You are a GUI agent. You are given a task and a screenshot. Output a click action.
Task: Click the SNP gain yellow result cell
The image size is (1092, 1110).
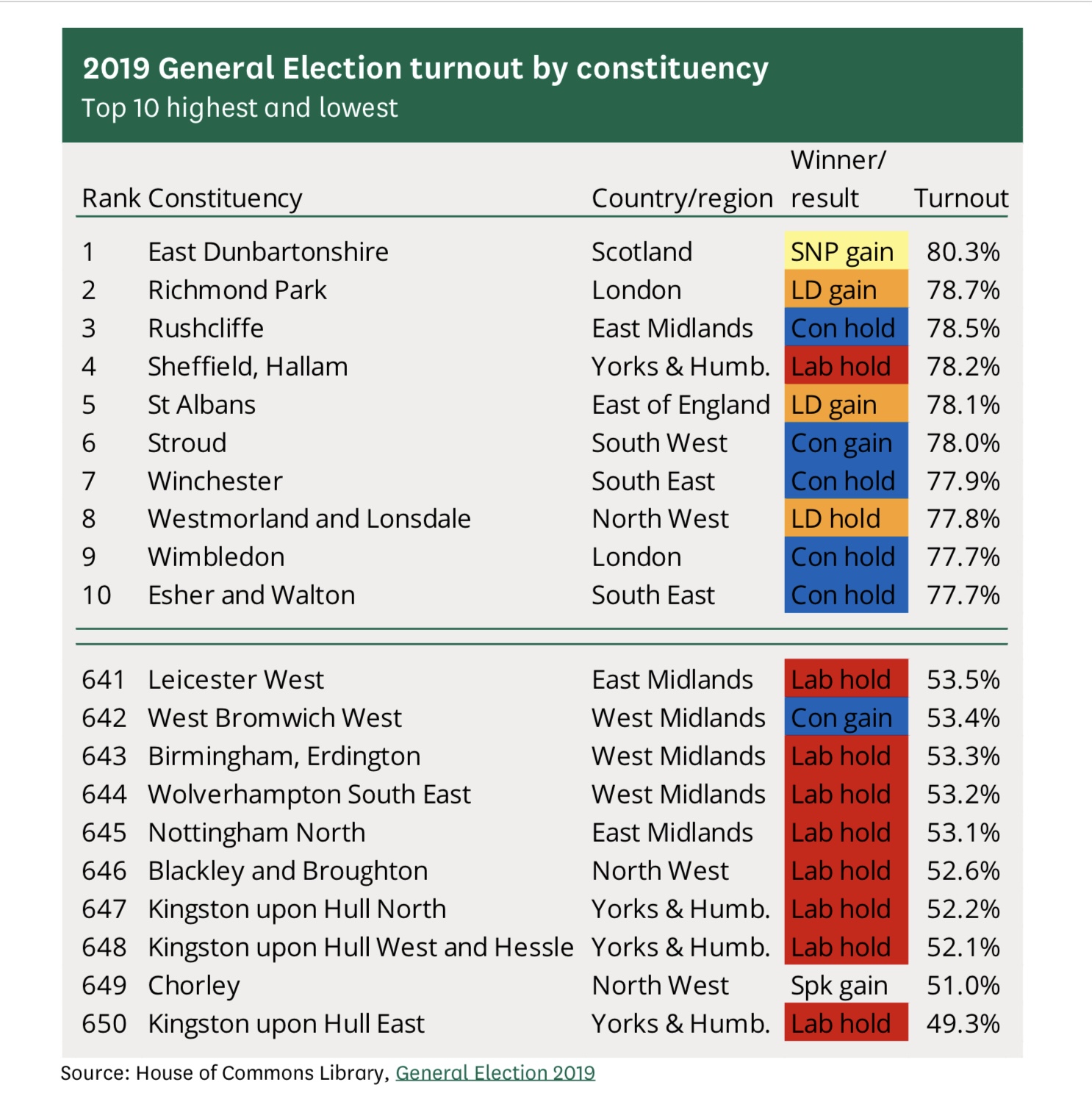[846, 251]
